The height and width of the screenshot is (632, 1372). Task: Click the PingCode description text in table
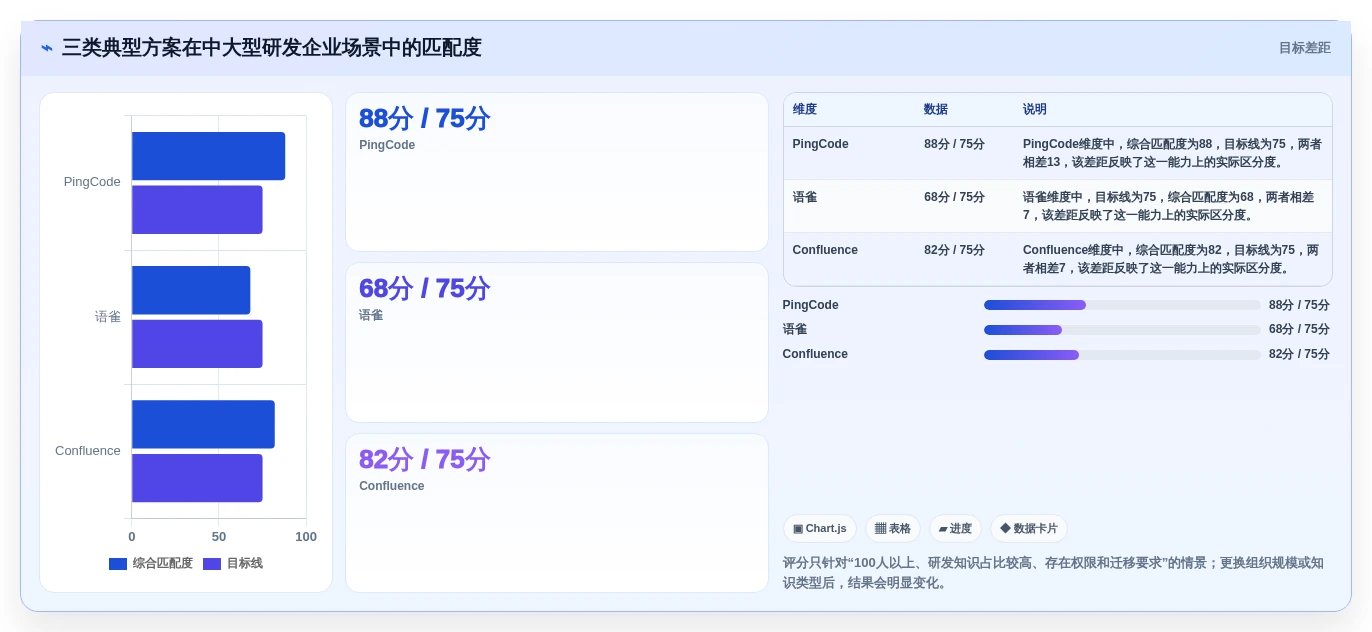pyautogui.click(x=1172, y=153)
